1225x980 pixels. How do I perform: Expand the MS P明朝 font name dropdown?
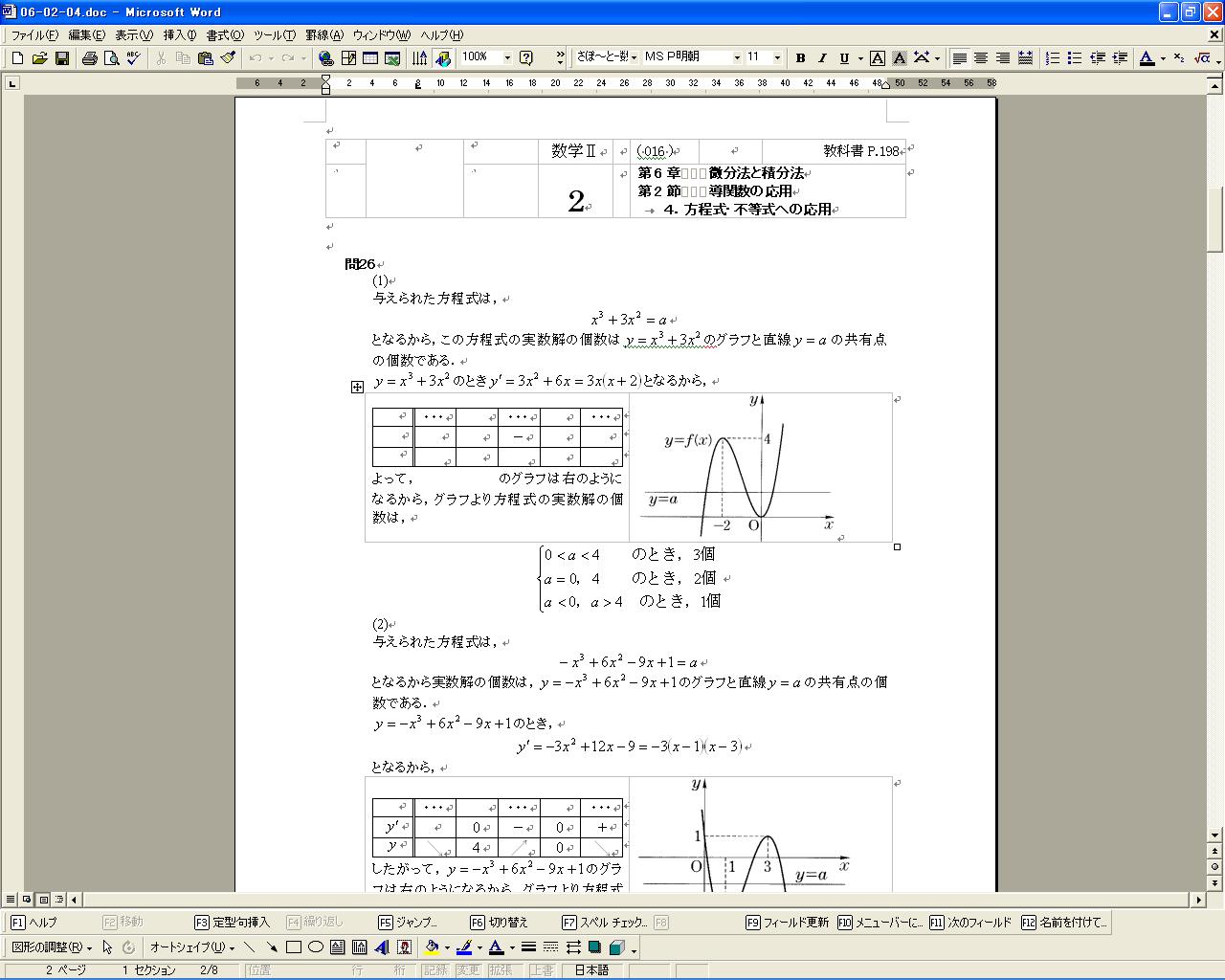[737, 58]
